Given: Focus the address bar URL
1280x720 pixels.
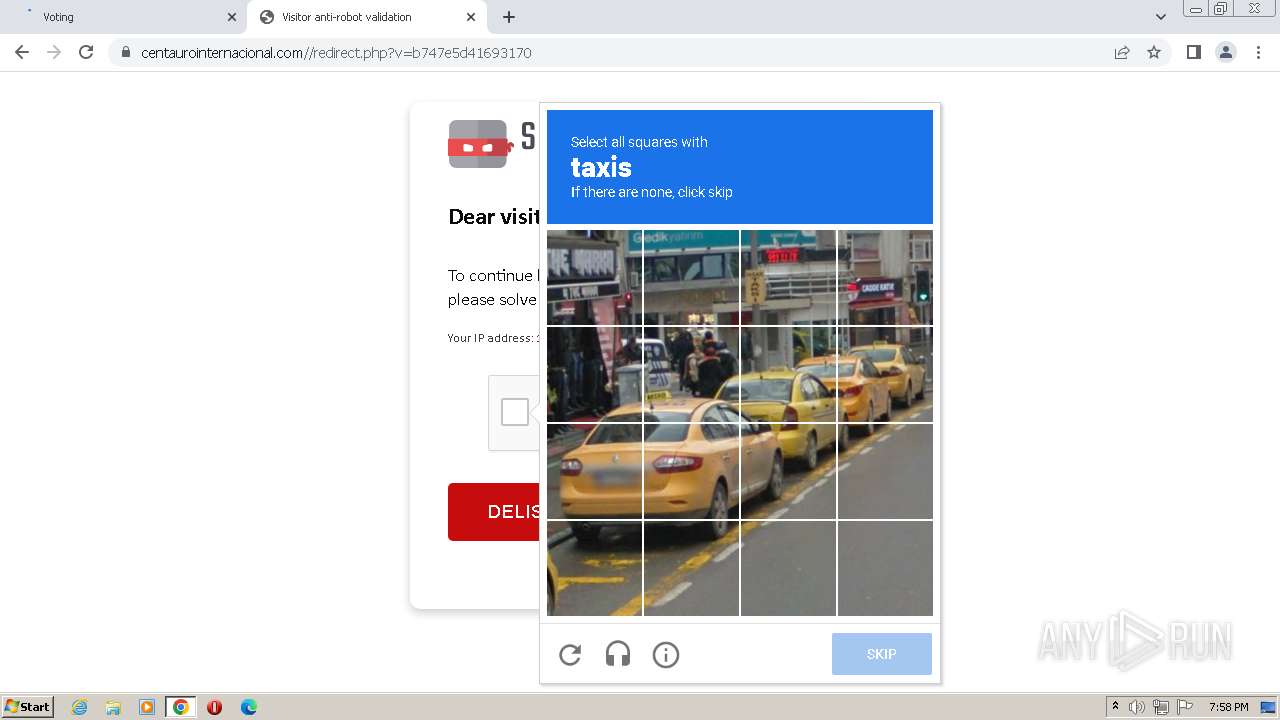Looking at the screenshot, I should pos(336,53).
